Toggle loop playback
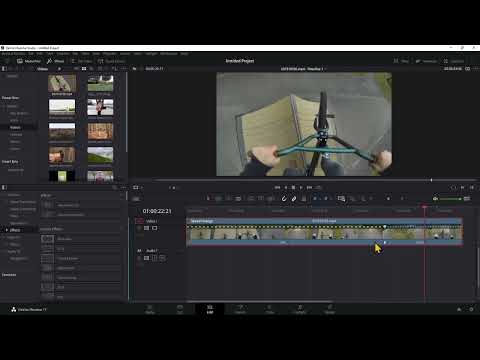 pyautogui.click(x=318, y=187)
